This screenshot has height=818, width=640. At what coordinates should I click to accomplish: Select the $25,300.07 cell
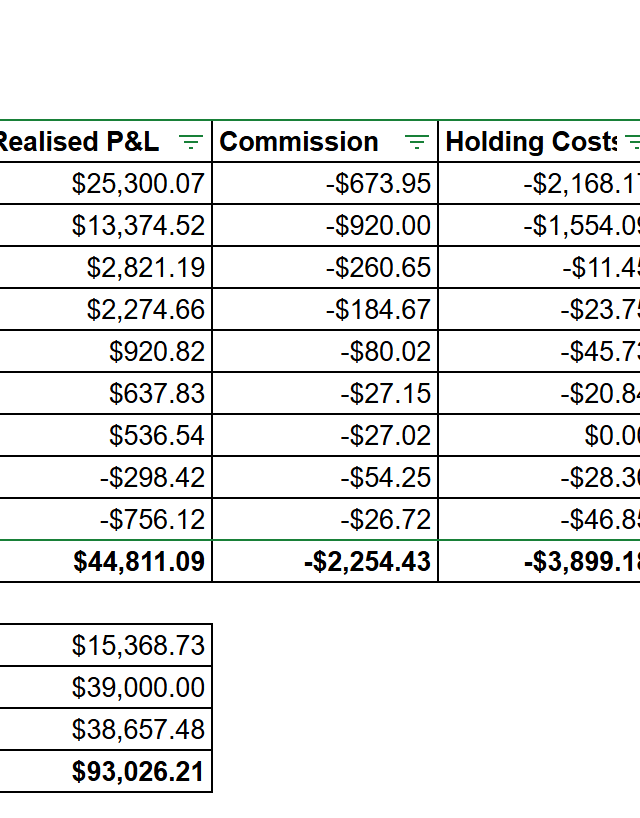point(106,183)
